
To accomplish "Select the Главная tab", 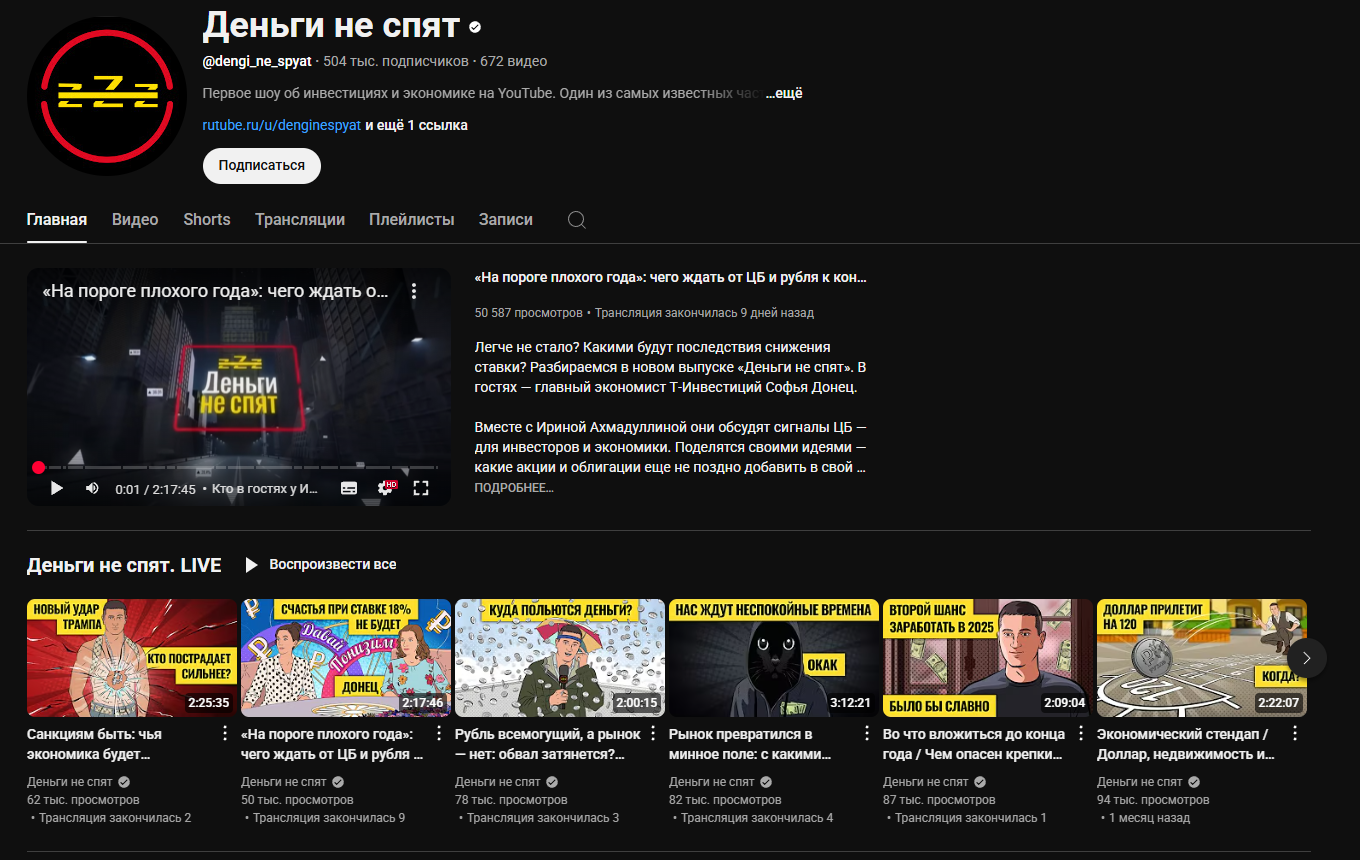I will (57, 220).
